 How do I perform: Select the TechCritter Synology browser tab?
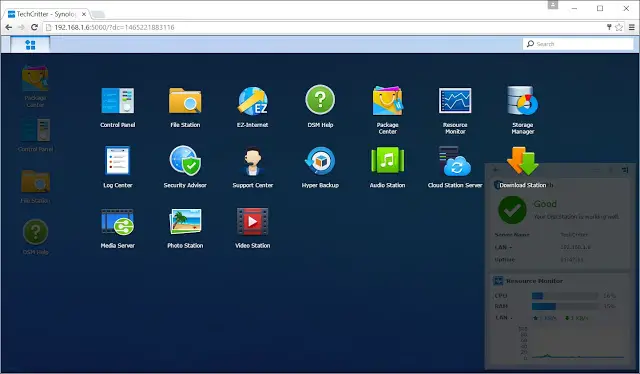pyautogui.click(x=45, y=14)
